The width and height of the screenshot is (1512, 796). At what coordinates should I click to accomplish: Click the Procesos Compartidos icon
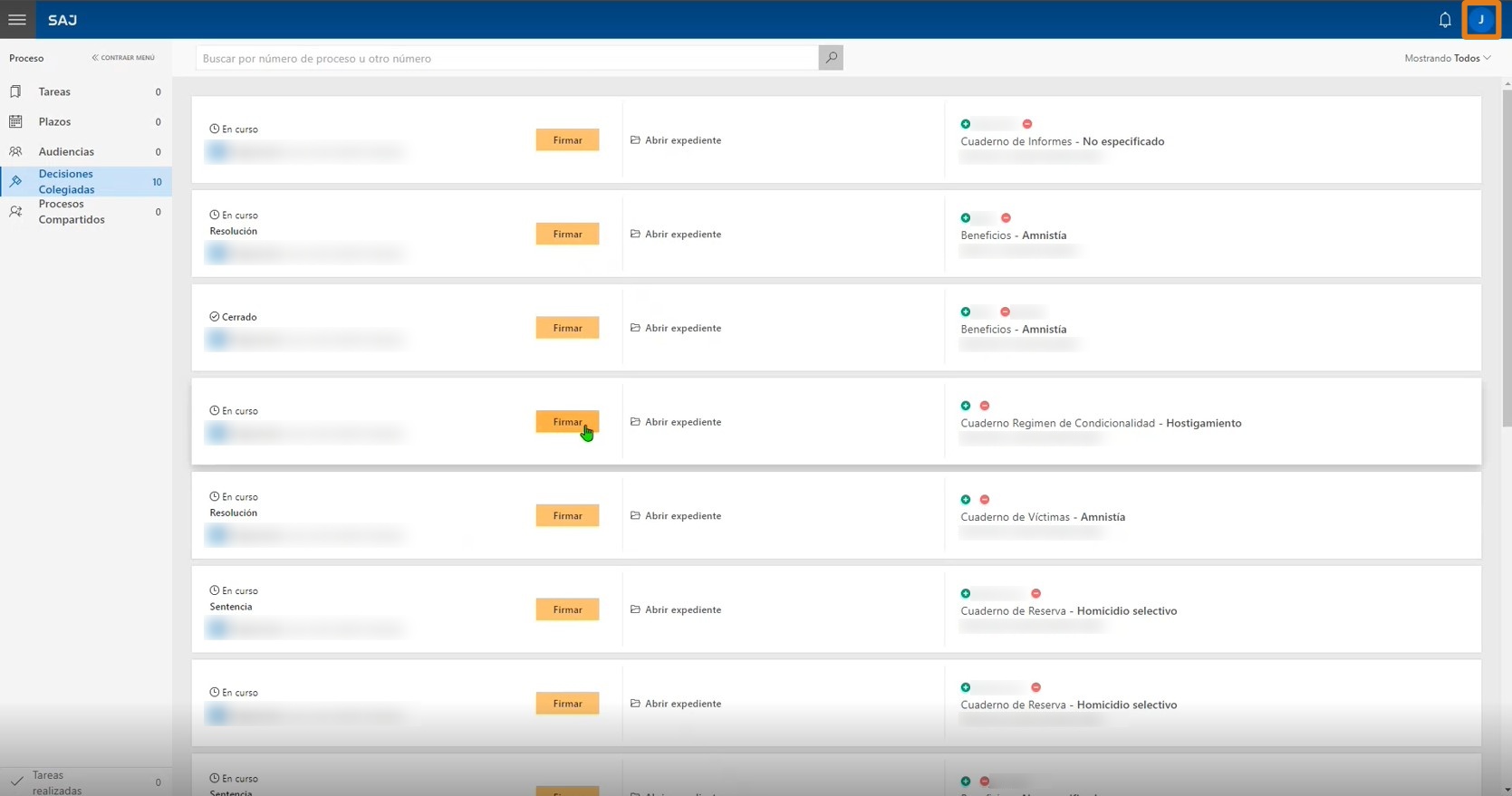coord(15,211)
